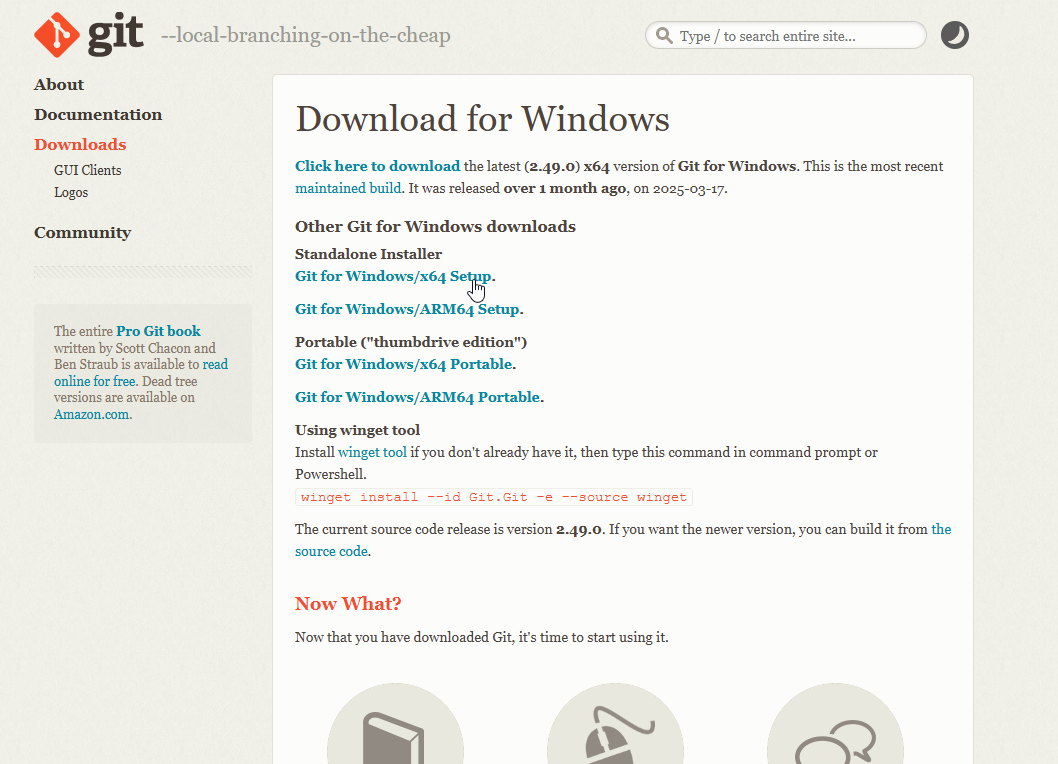Visit the Amazon.com link

pyautogui.click(x=92, y=414)
